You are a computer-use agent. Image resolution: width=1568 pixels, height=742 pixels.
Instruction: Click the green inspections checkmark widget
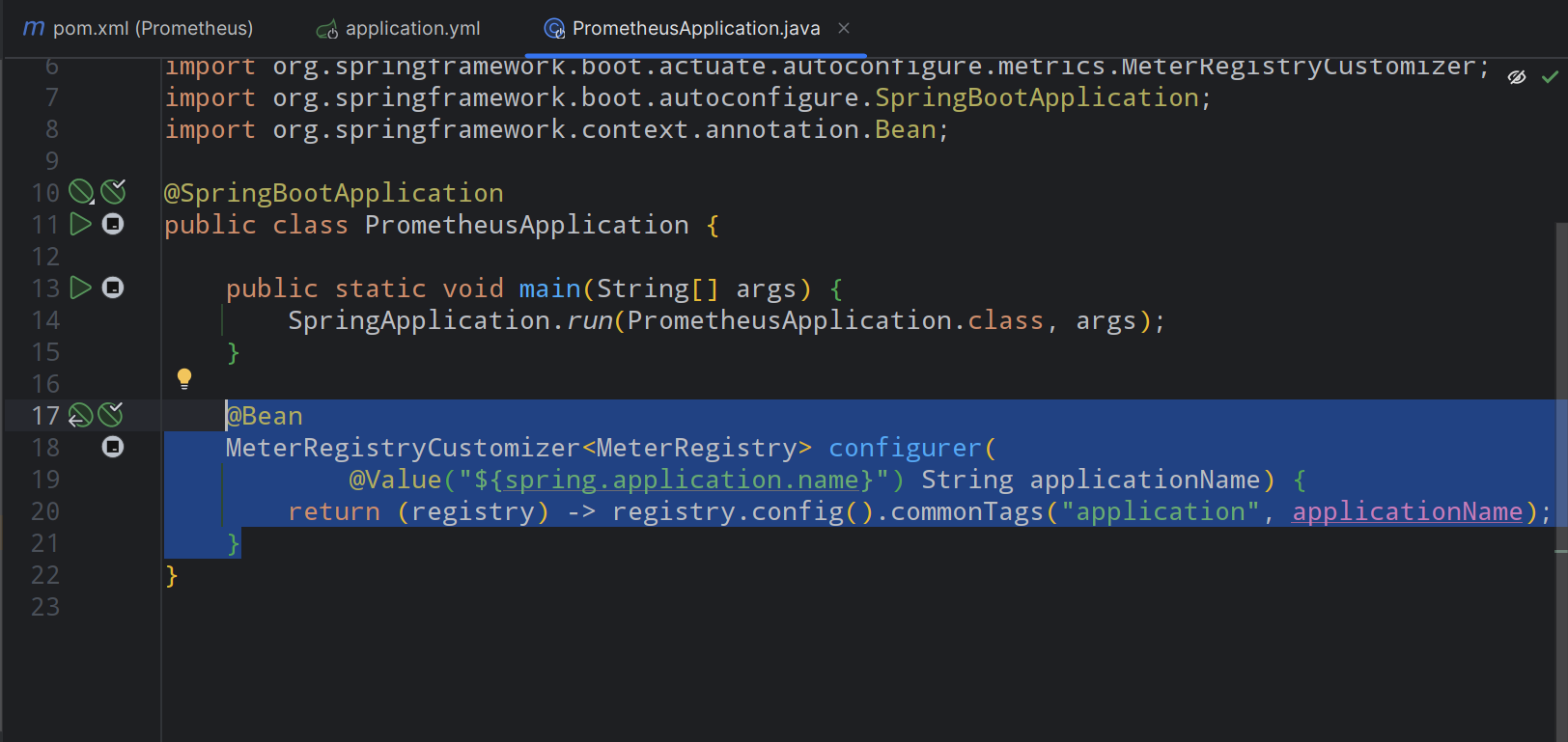[1550, 76]
